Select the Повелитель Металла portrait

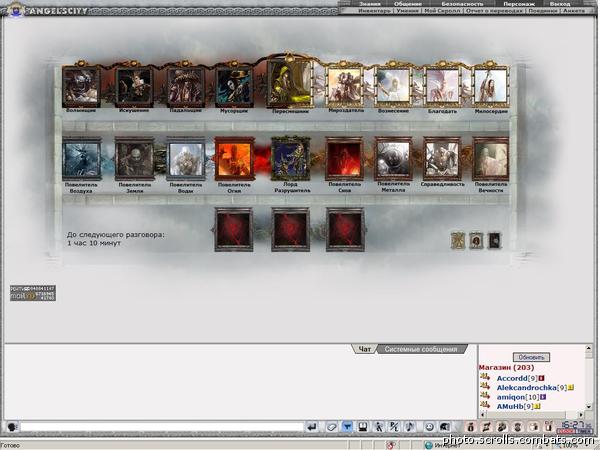click(x=393, y=159)
